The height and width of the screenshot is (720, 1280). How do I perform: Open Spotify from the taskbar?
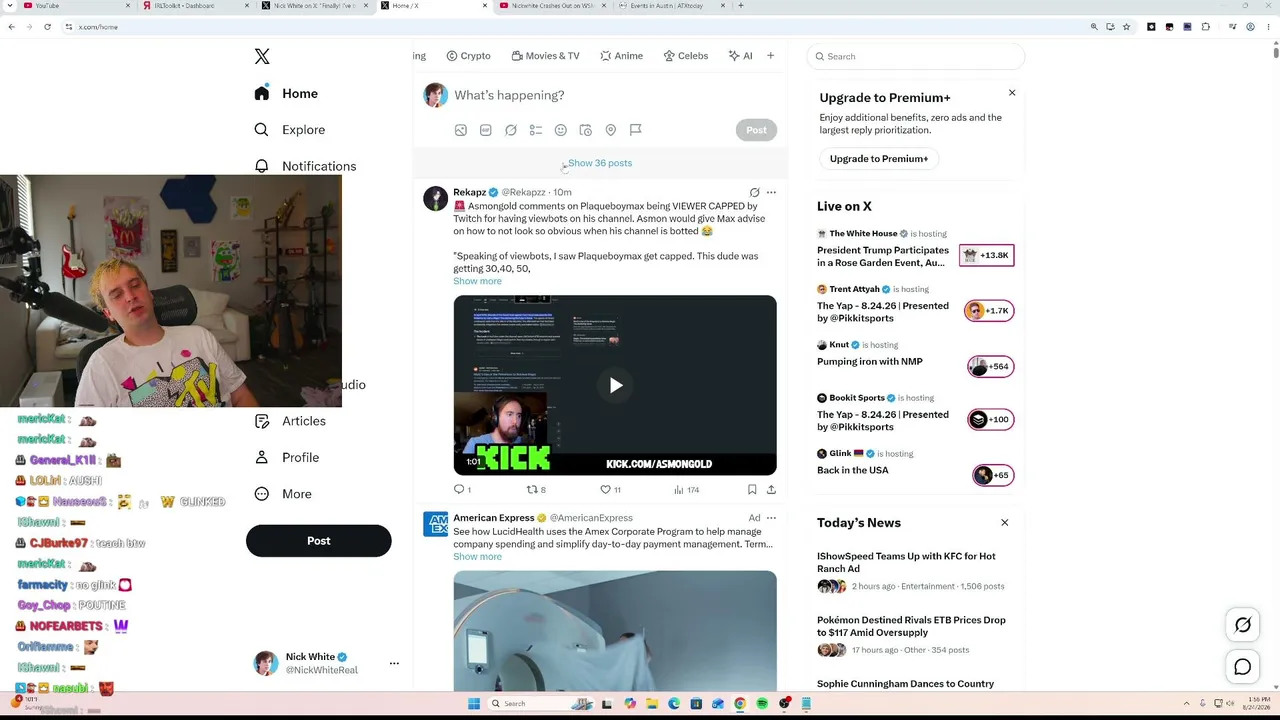pos(762,704)
